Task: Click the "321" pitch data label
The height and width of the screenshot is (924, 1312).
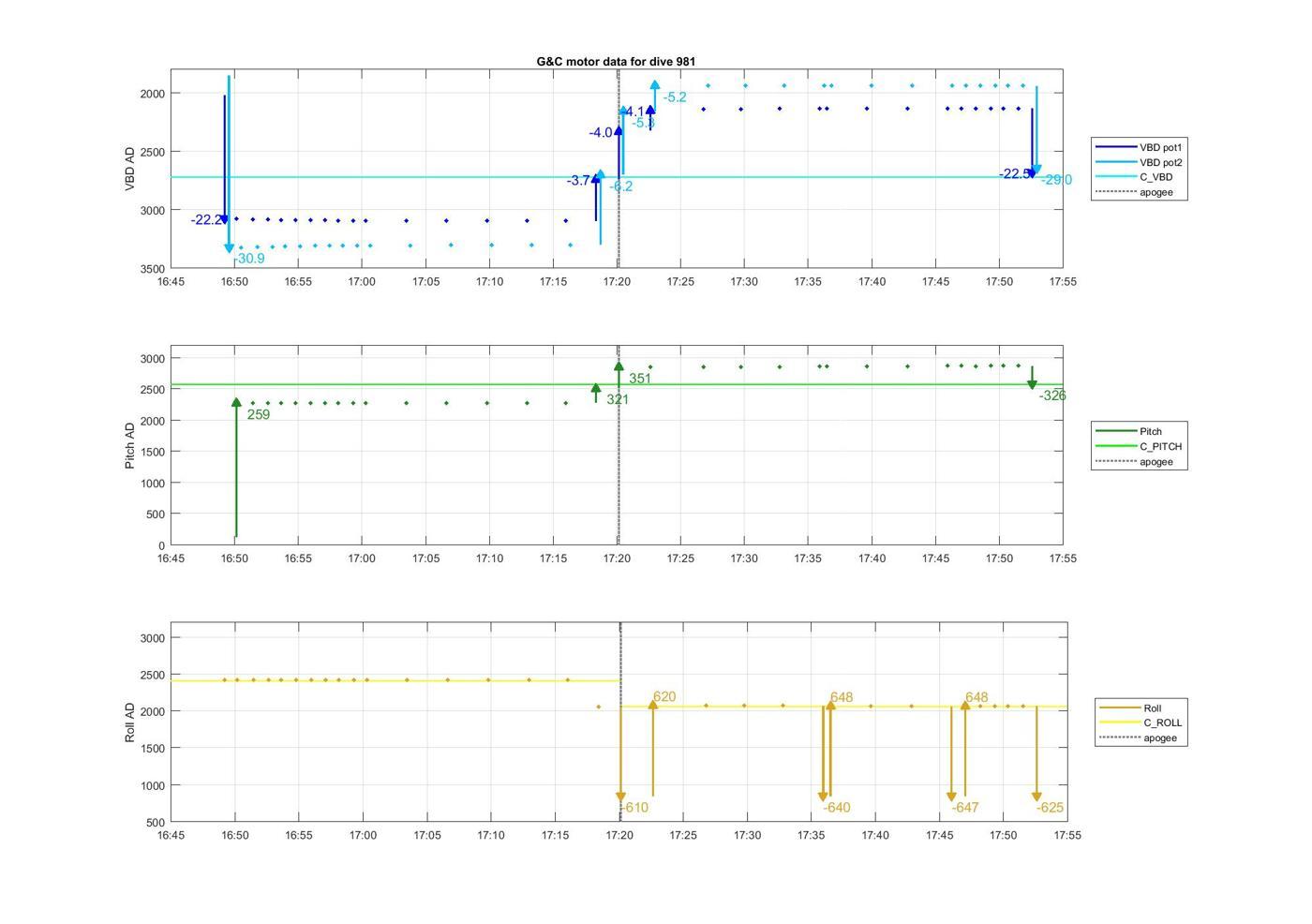Action: (x=618, y=400)
